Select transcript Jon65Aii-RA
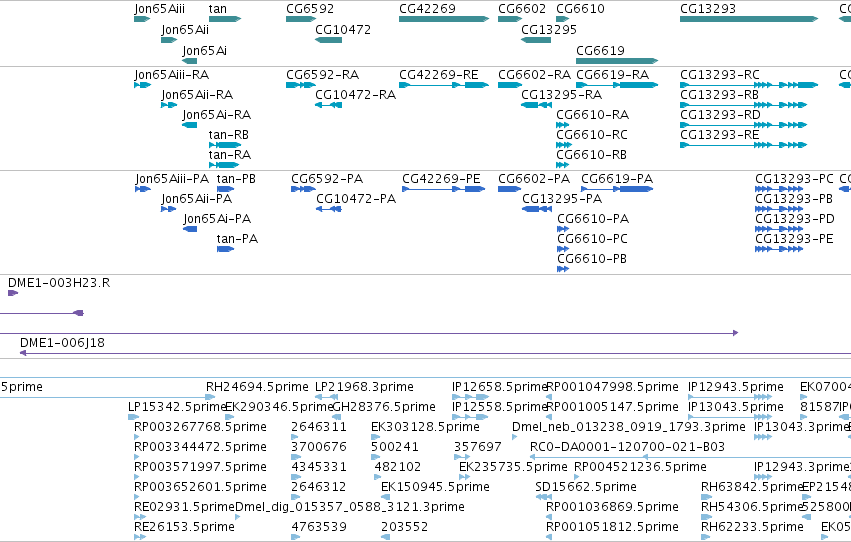This screenshot has width=851, height=542. 169,105
